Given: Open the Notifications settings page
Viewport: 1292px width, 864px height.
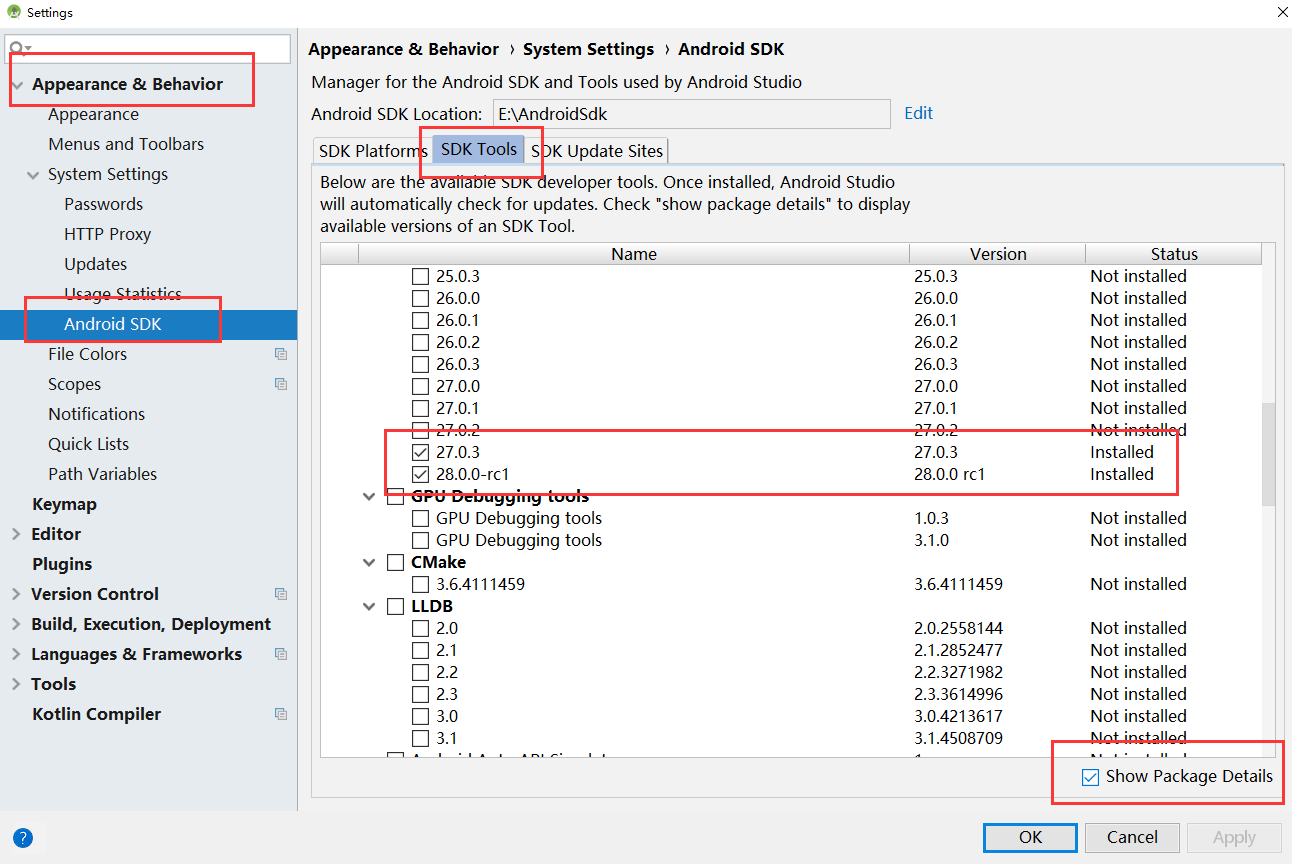Looking at the screenshot, I should click(x=96, y=414).
